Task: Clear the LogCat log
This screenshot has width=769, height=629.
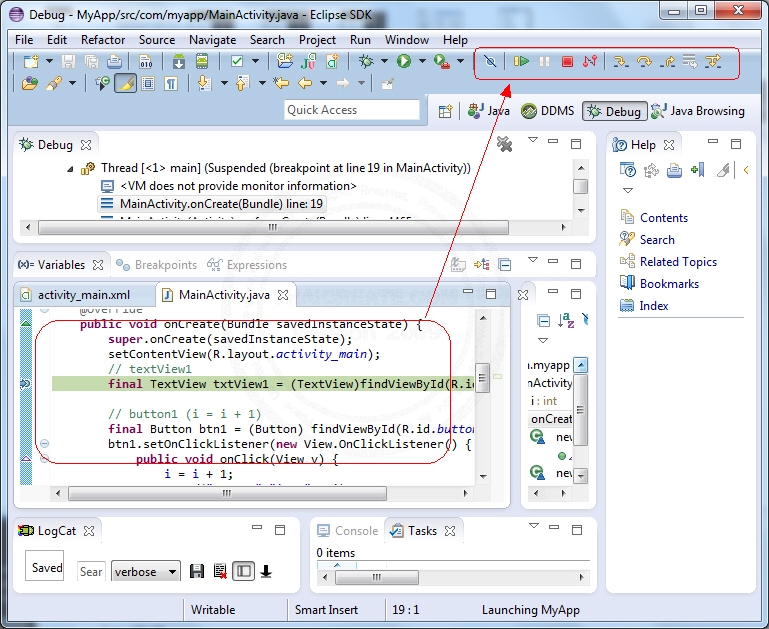Action: 220,571
